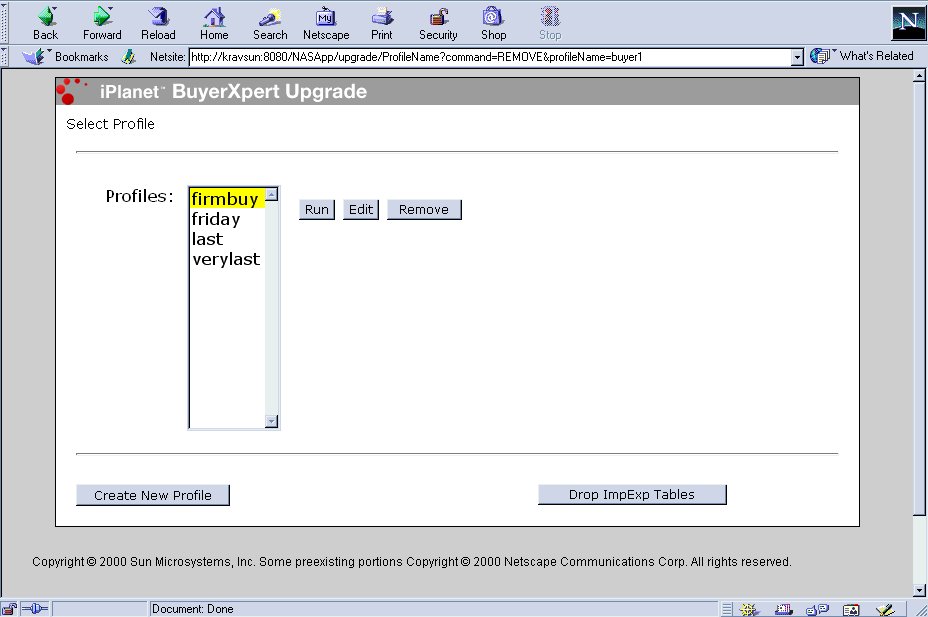928x617 pixels.
Task: Click the online/offline connection plug icon
Action: point(35,609)
